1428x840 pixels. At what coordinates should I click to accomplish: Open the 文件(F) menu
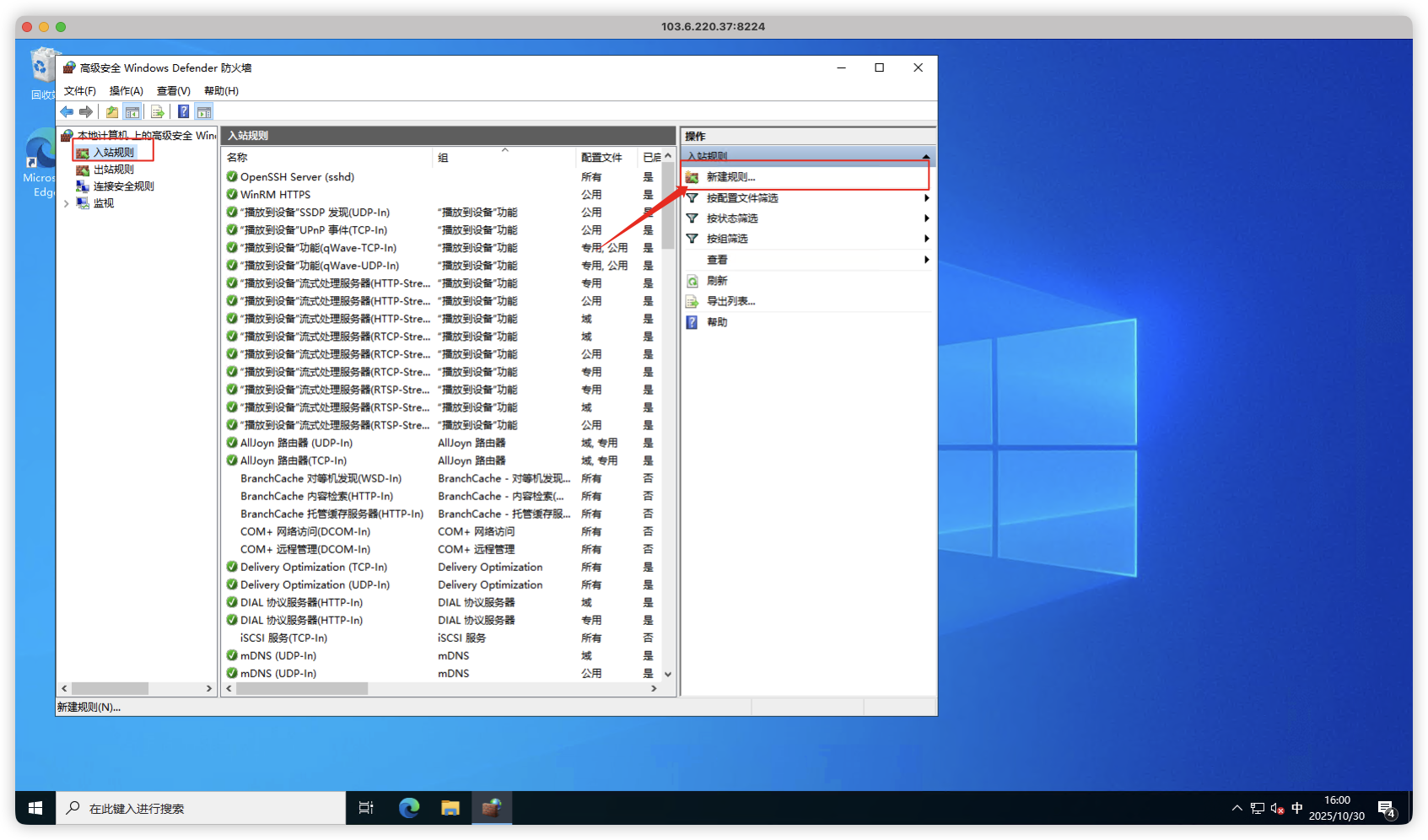pos(80,91)
